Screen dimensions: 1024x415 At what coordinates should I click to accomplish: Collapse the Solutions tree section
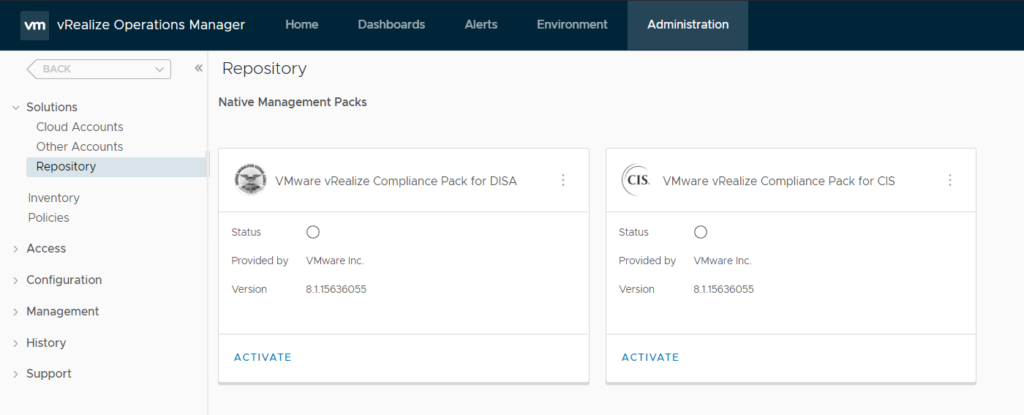16,108
